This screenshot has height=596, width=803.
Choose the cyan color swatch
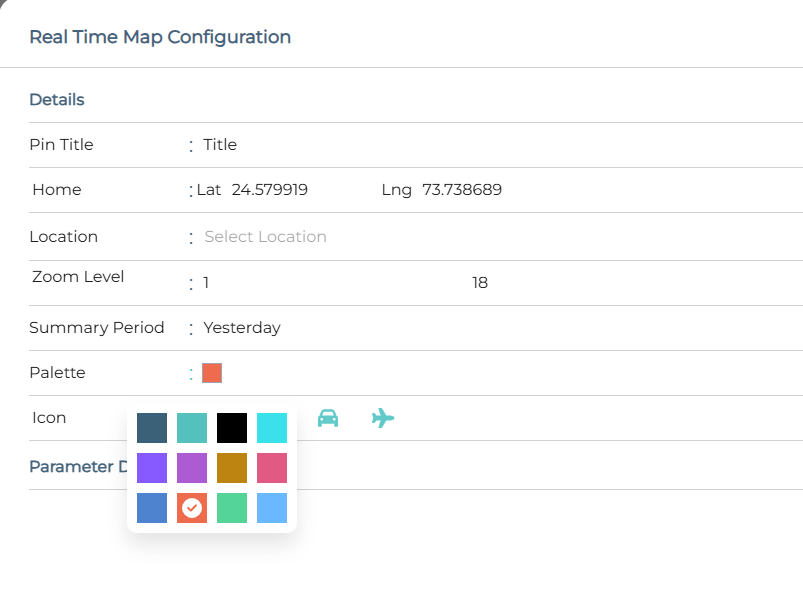click(272, 428)
